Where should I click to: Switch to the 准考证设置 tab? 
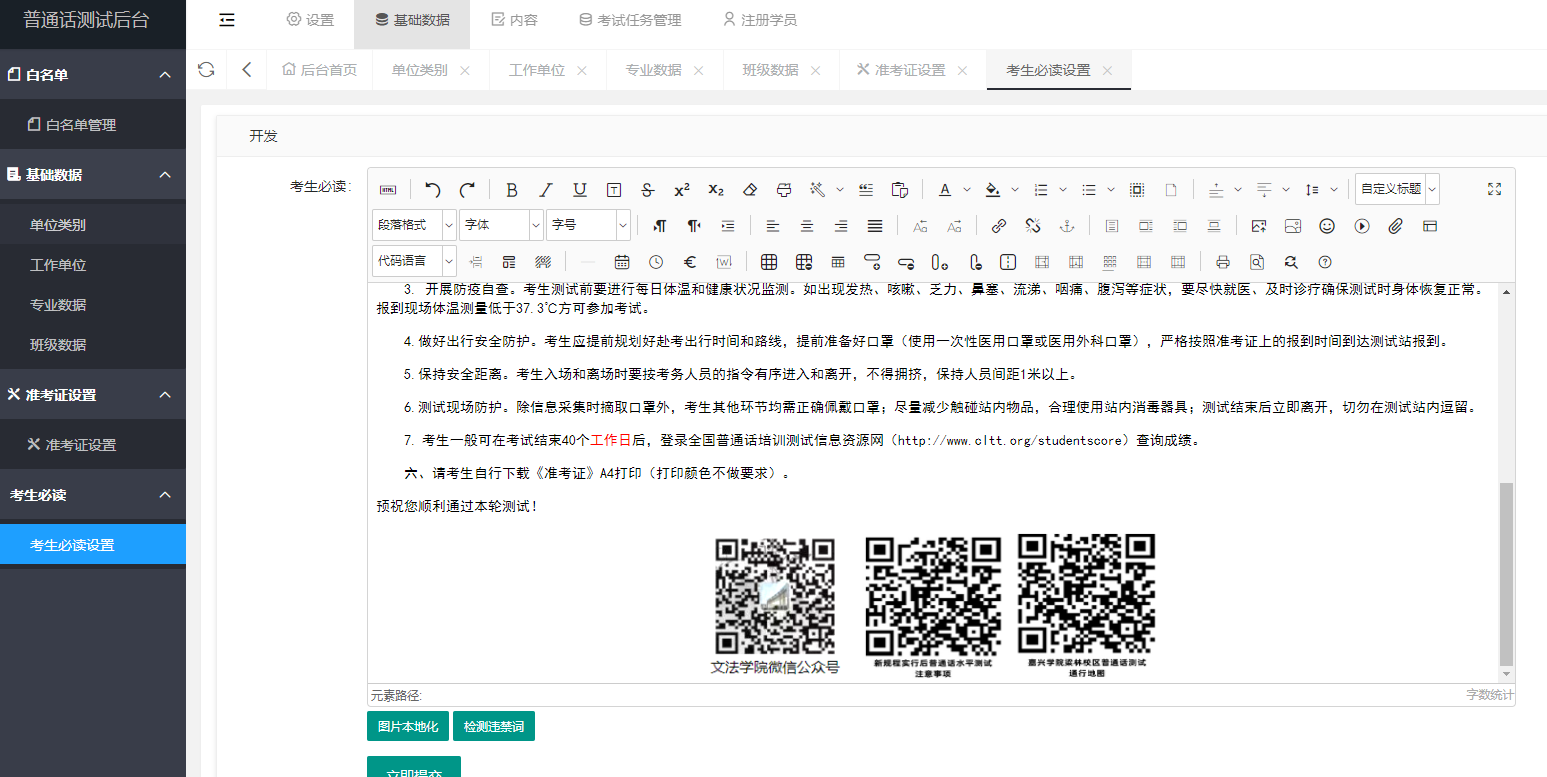910,70
